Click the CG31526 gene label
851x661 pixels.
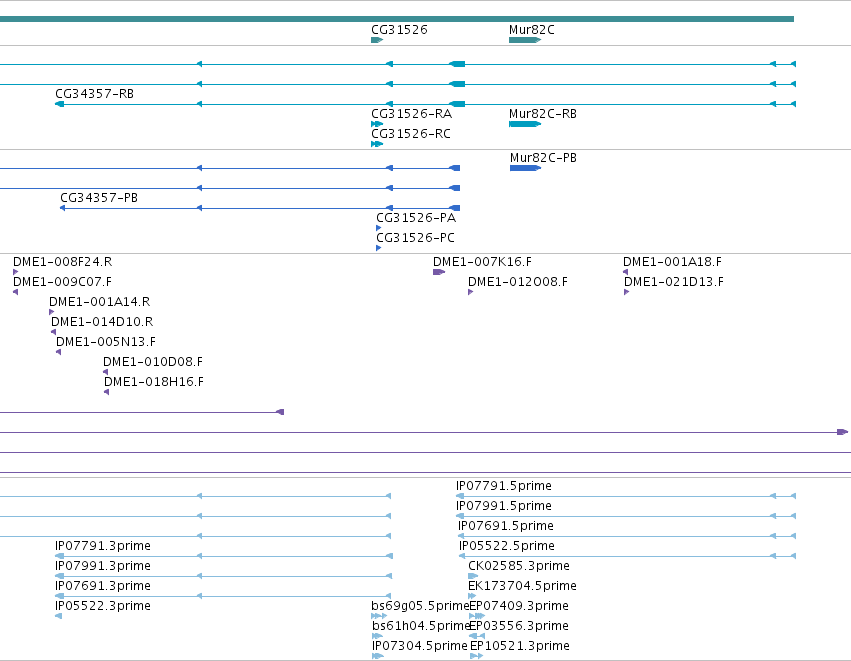click(x=399, y=30)
